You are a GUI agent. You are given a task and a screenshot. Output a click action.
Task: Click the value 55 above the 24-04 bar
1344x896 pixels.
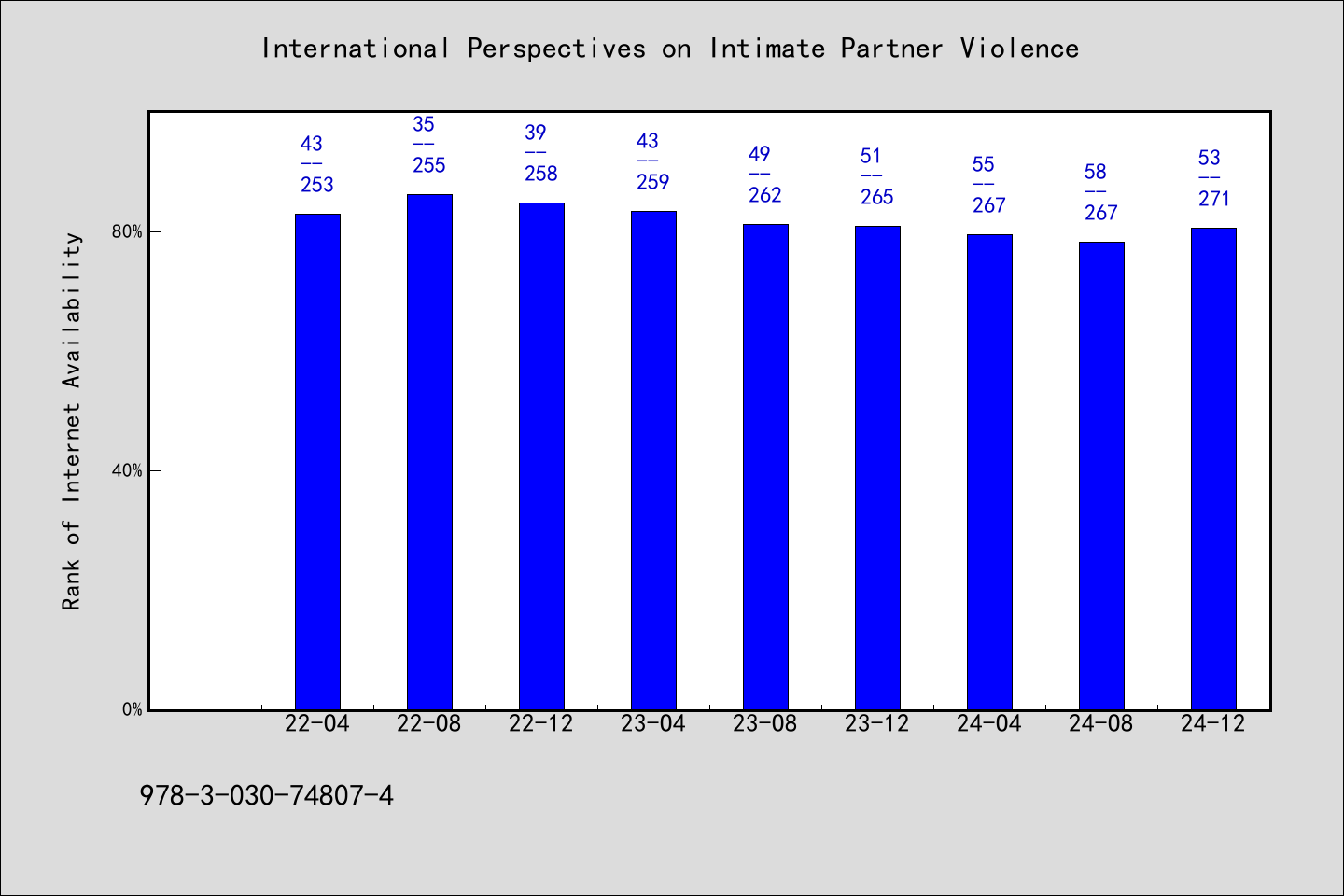point(984,164)
